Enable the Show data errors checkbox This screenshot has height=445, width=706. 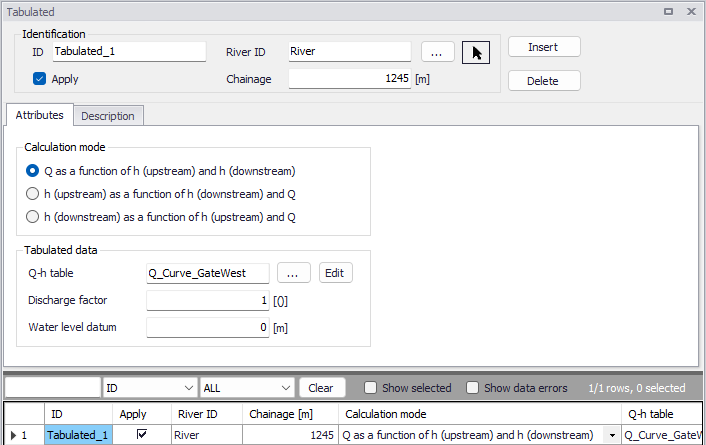pos(472,388)
